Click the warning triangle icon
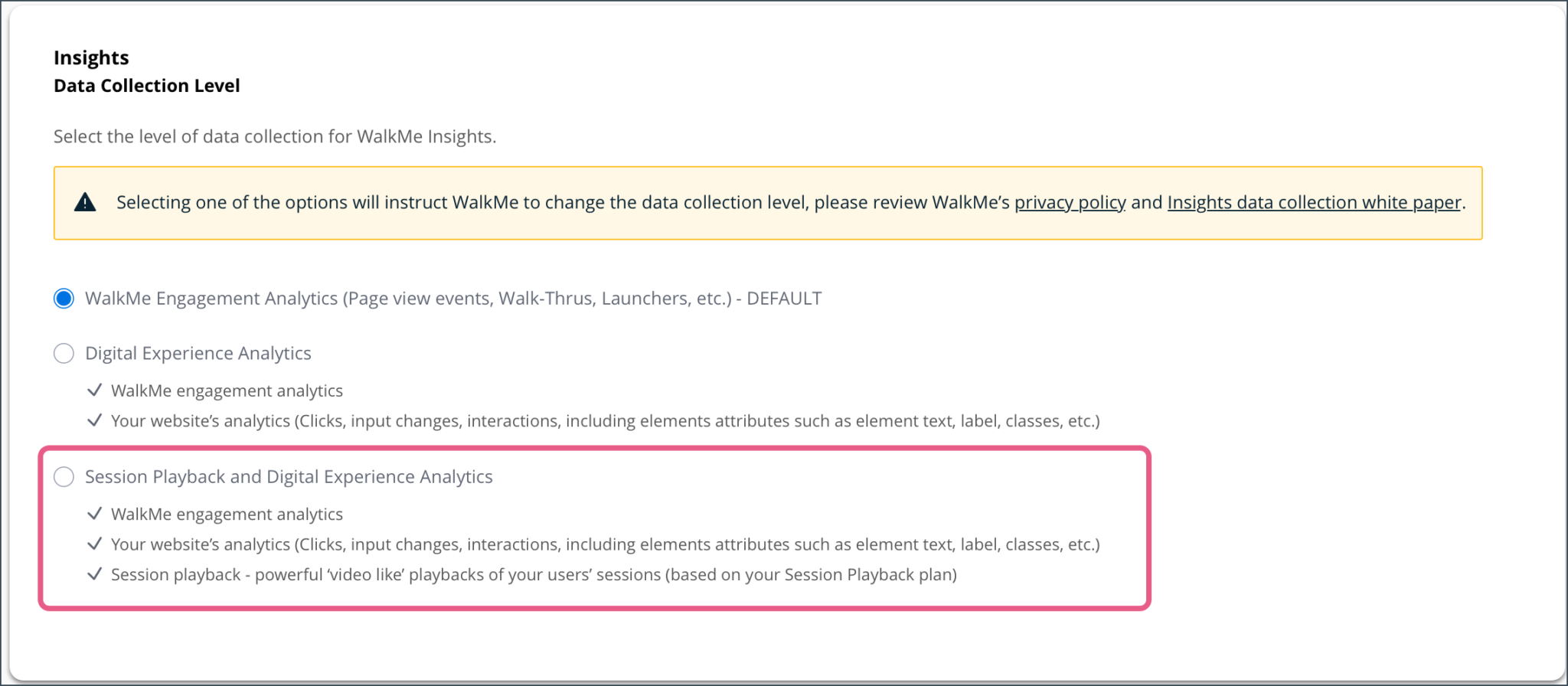This screenshot has width=1568, height=686. point(85,201)
